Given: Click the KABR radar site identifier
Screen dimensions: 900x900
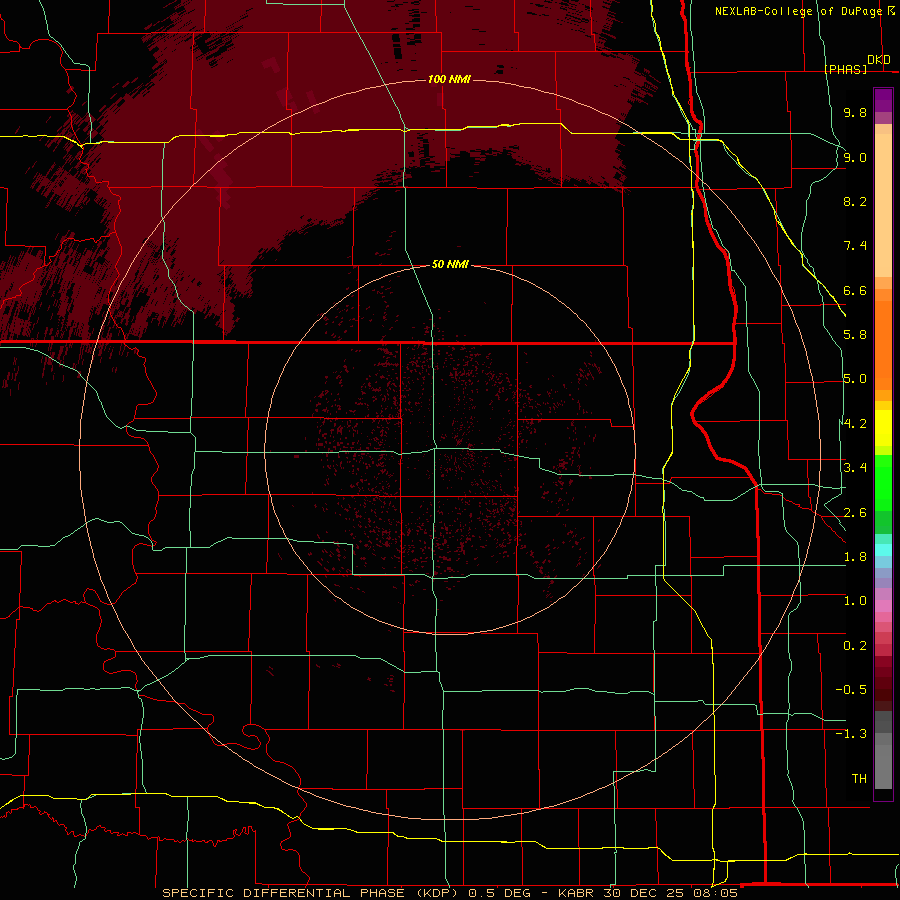Looking at the screenshot, I should 576,893.
